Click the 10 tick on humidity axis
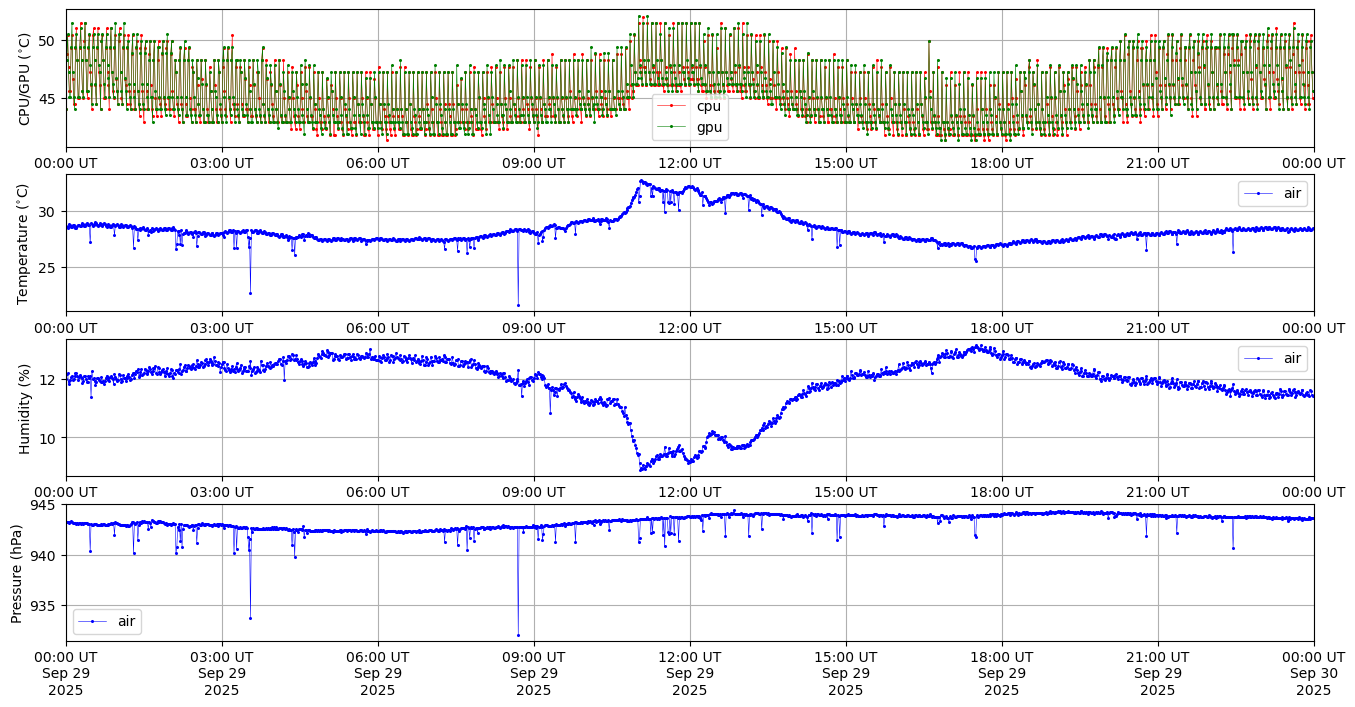Viewport: 1355px width, 707px height. tap(47, 438)
